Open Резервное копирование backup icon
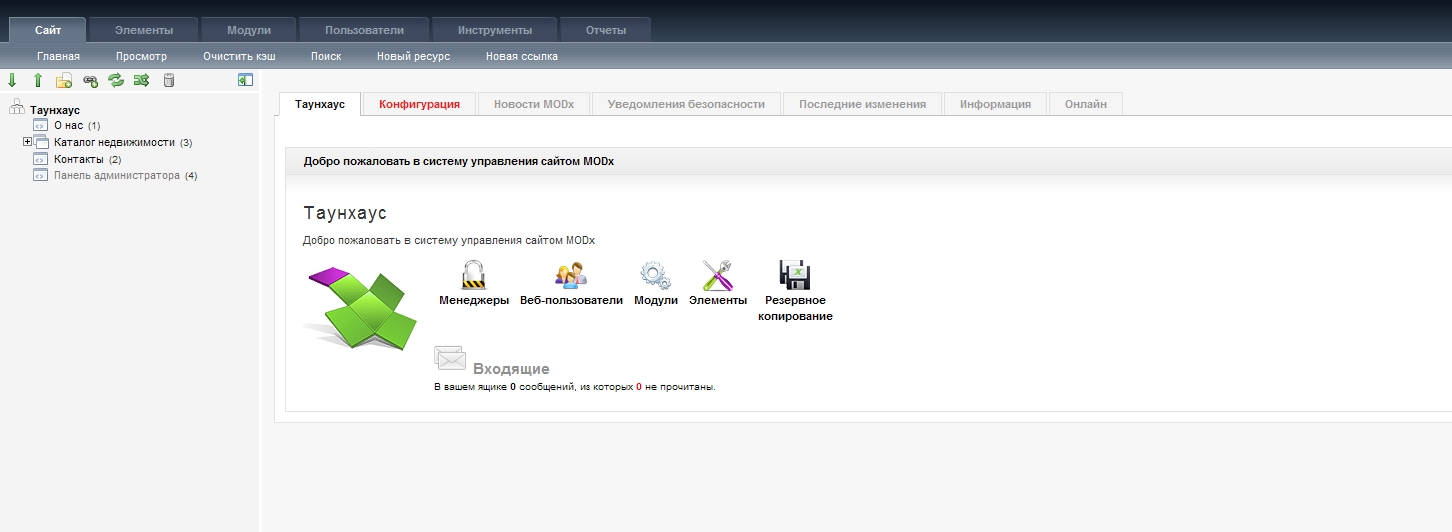 click(x=795, y=275)
